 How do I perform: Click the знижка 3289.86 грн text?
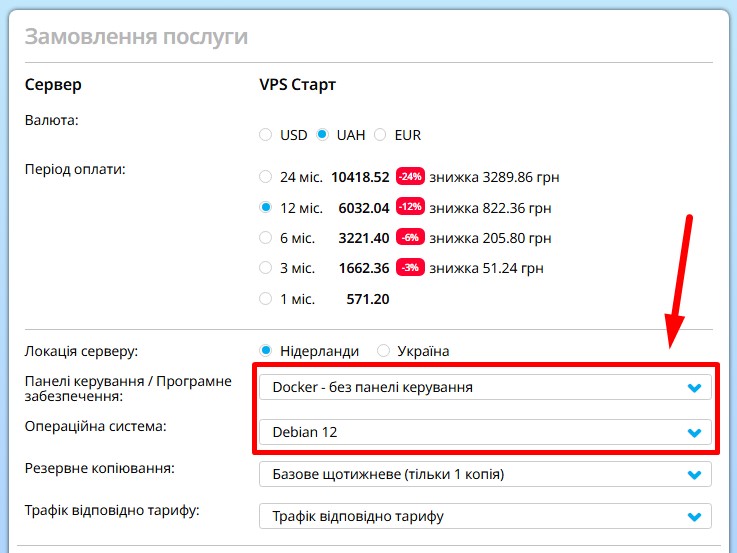[x=494, y=178]
